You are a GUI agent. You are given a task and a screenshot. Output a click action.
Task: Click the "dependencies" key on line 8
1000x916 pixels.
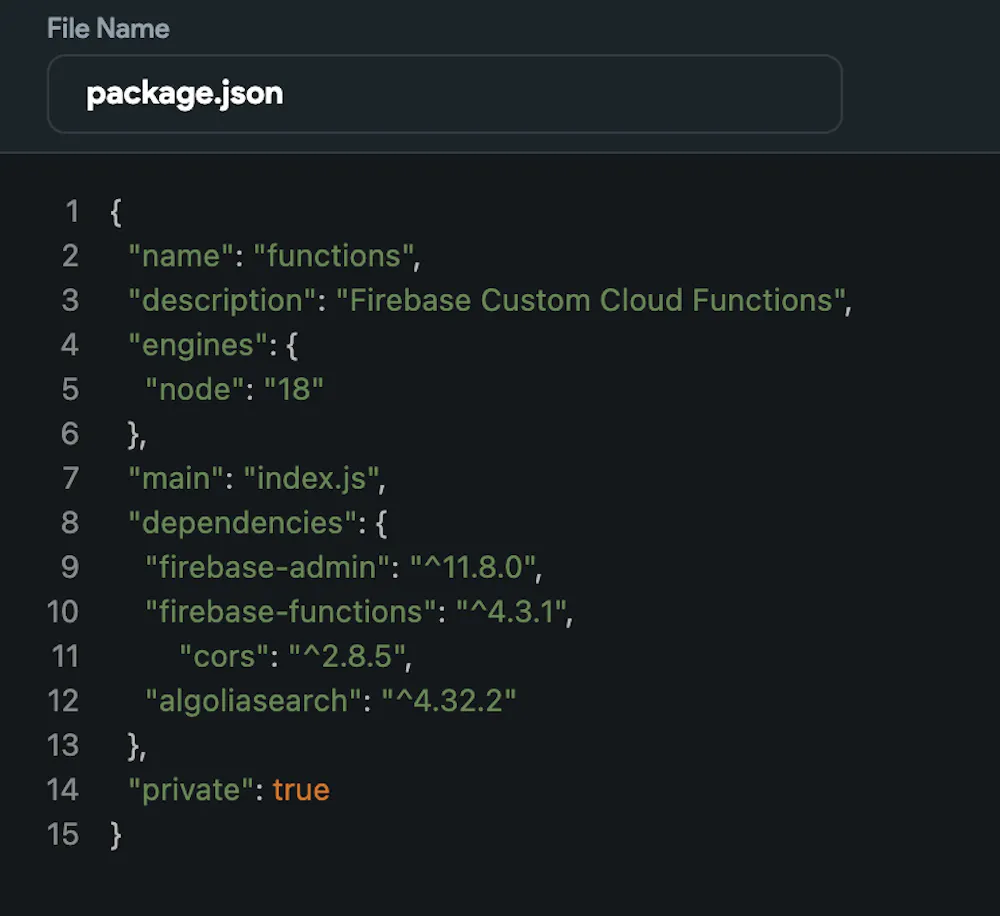tap(242, 523)
